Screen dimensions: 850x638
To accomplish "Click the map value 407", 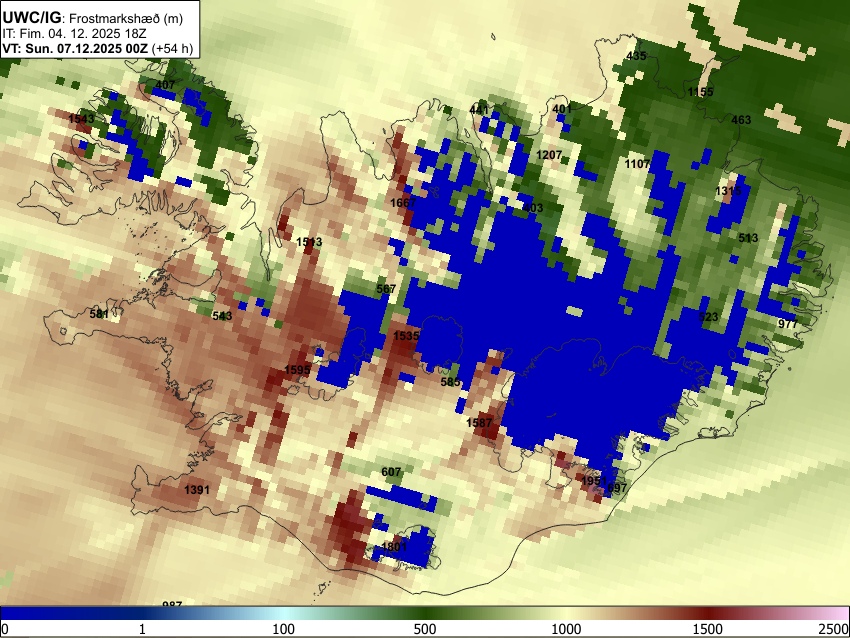I will pyautogui.click(x=165, y=85).
